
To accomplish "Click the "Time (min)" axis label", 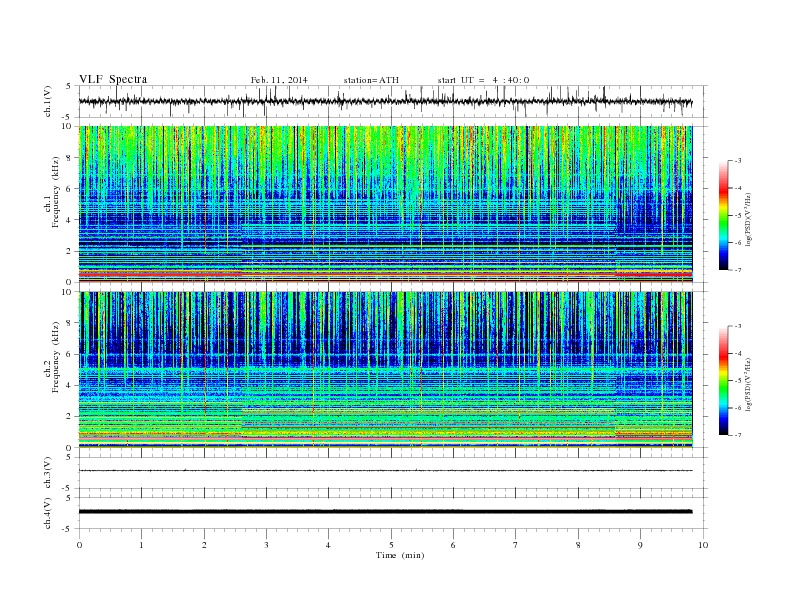I will point(400,555).
